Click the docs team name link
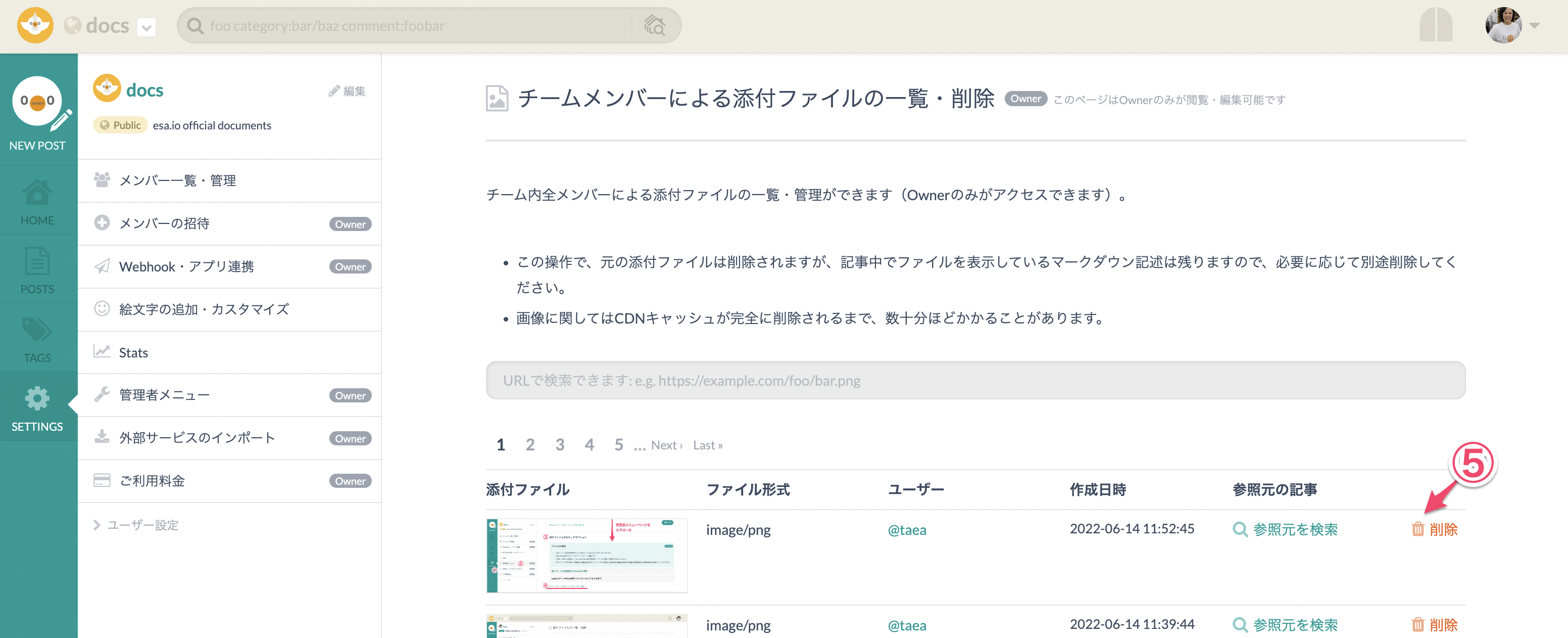The image size is (1568, 638). [x=145, y=90]
